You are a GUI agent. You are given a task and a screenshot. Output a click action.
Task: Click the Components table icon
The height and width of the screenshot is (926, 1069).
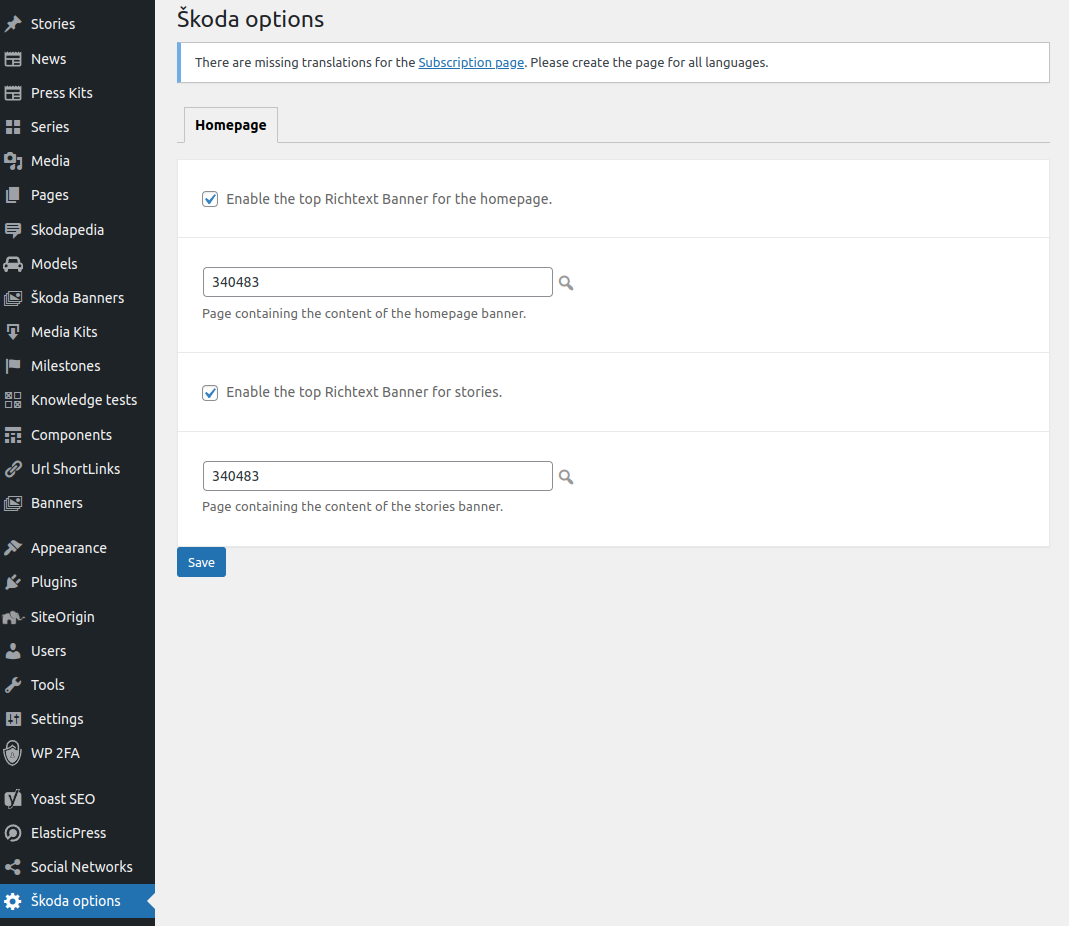pyautogui.click(x=13, y=435)
